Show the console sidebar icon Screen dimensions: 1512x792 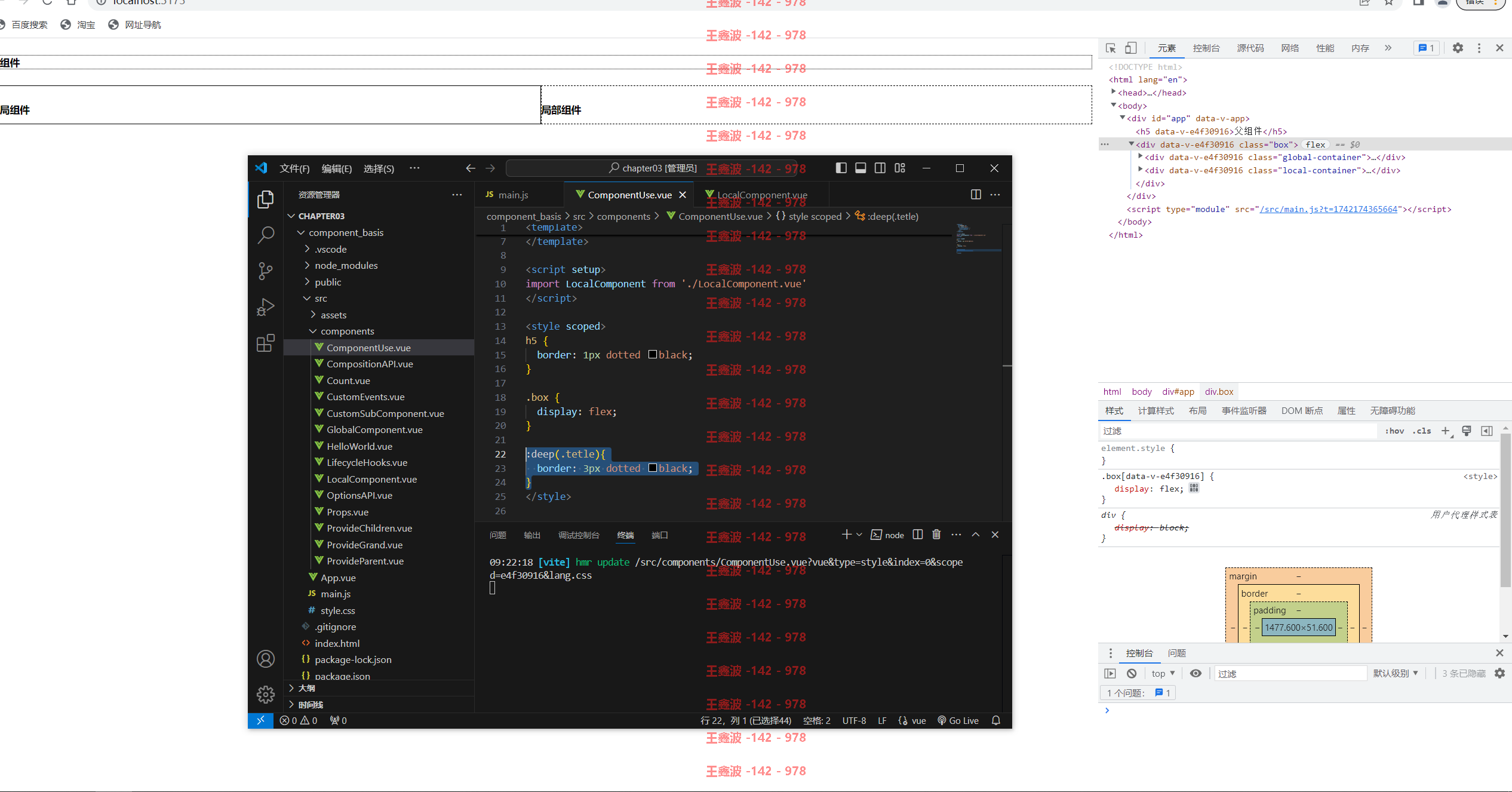1110,673
